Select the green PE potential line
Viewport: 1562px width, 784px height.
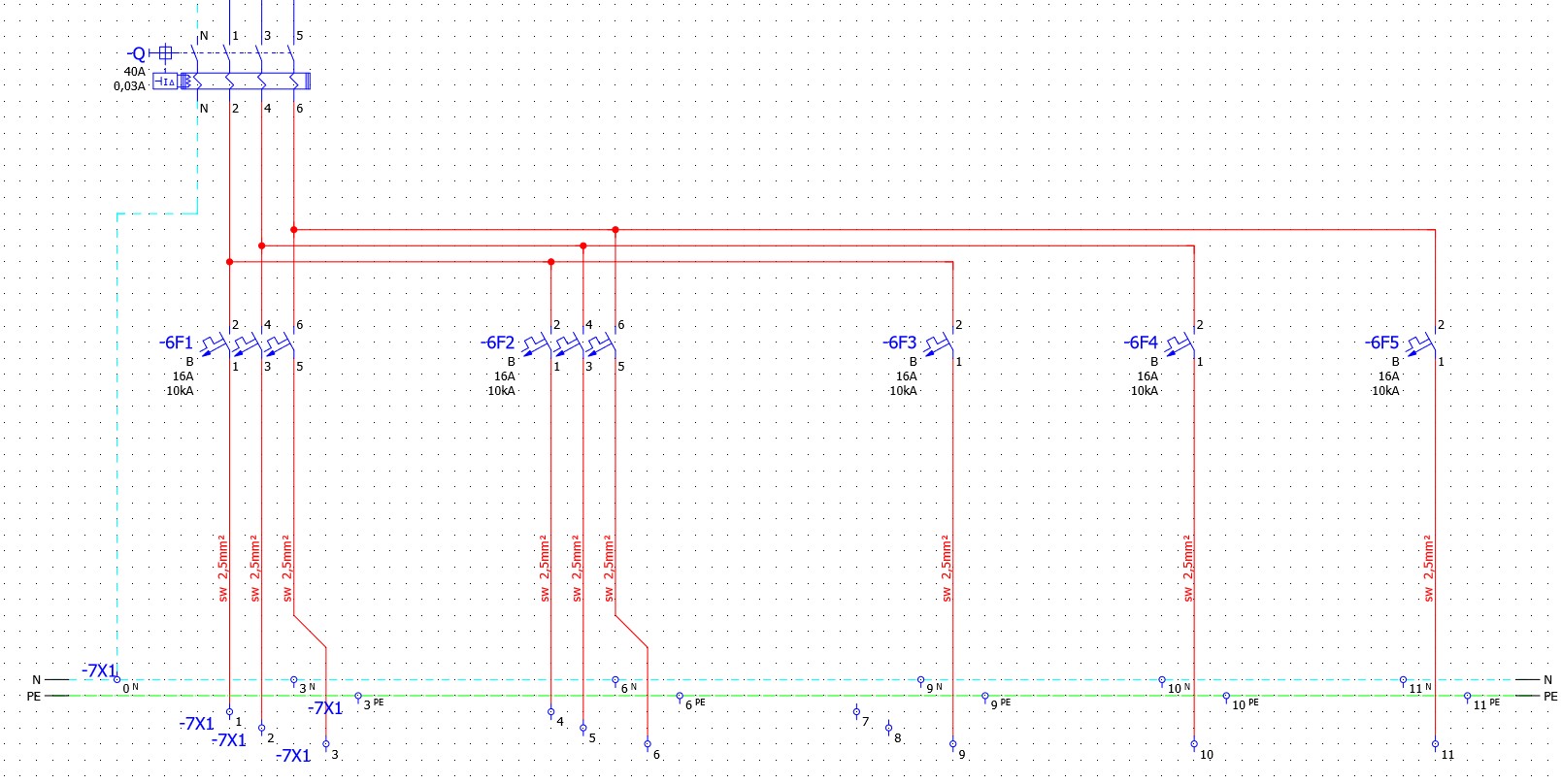click(777, 696)
